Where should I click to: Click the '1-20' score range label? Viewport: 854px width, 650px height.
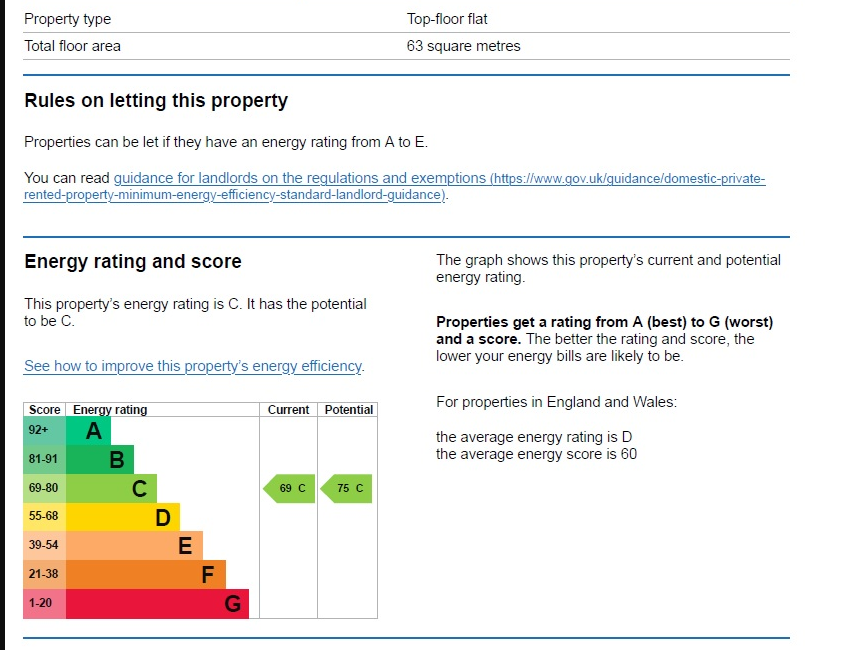point(40,603)
